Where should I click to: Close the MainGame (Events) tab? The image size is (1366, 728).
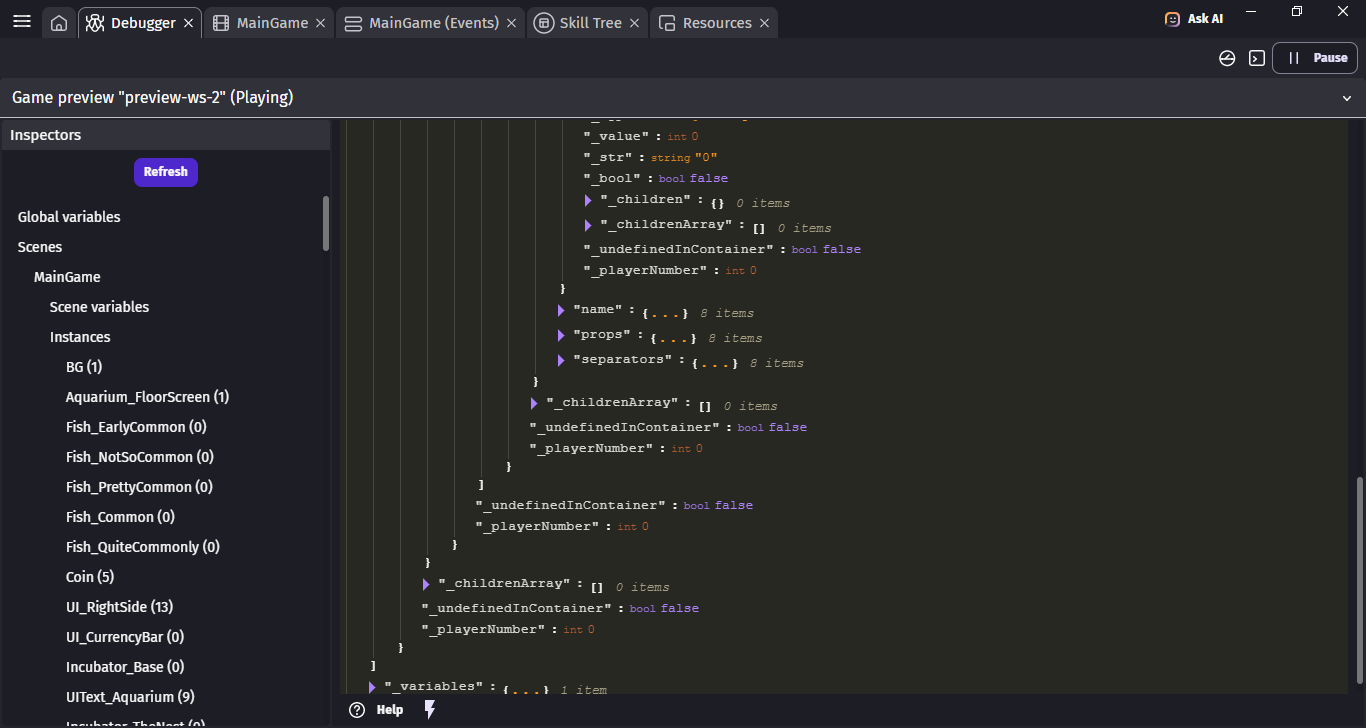(x=511, y=23)
